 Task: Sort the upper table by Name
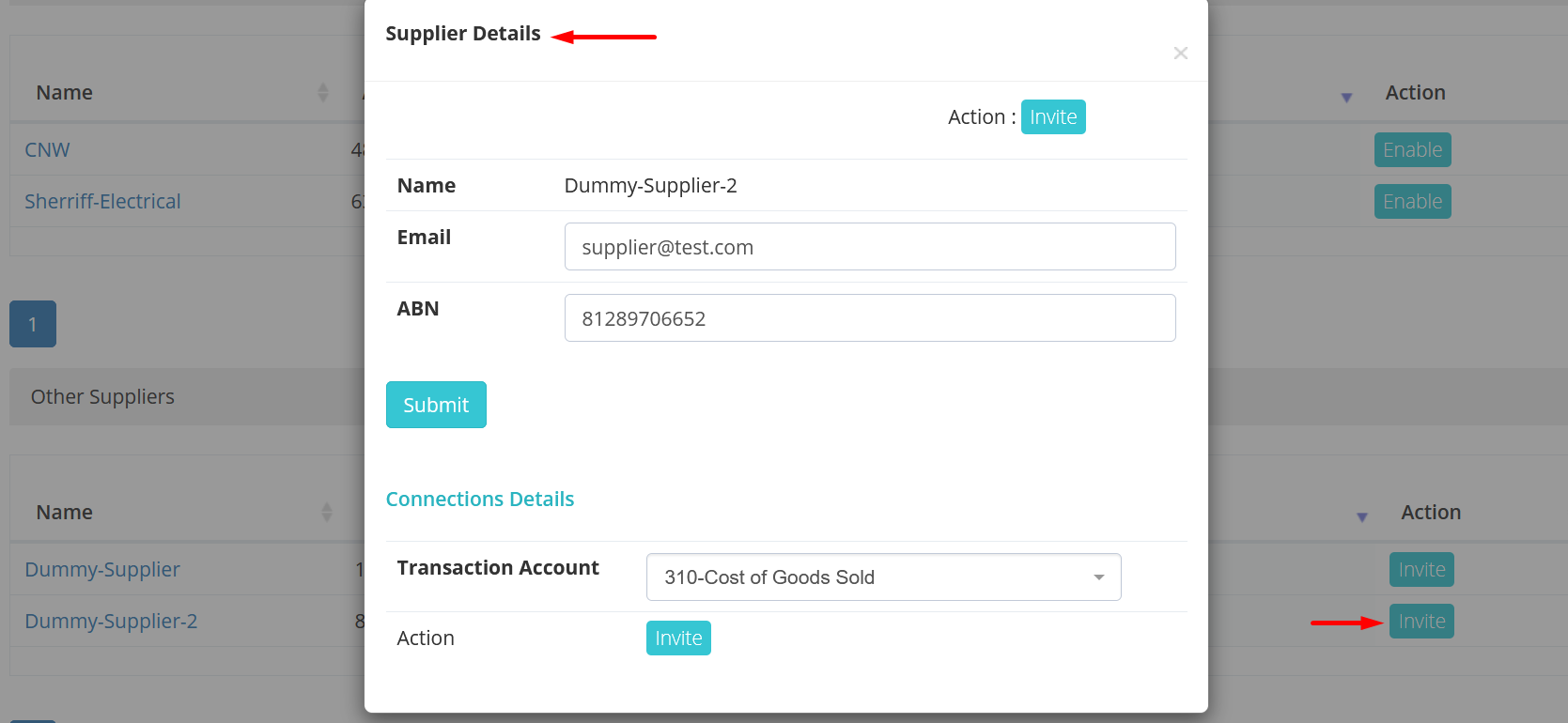click(x=322, y=92)
